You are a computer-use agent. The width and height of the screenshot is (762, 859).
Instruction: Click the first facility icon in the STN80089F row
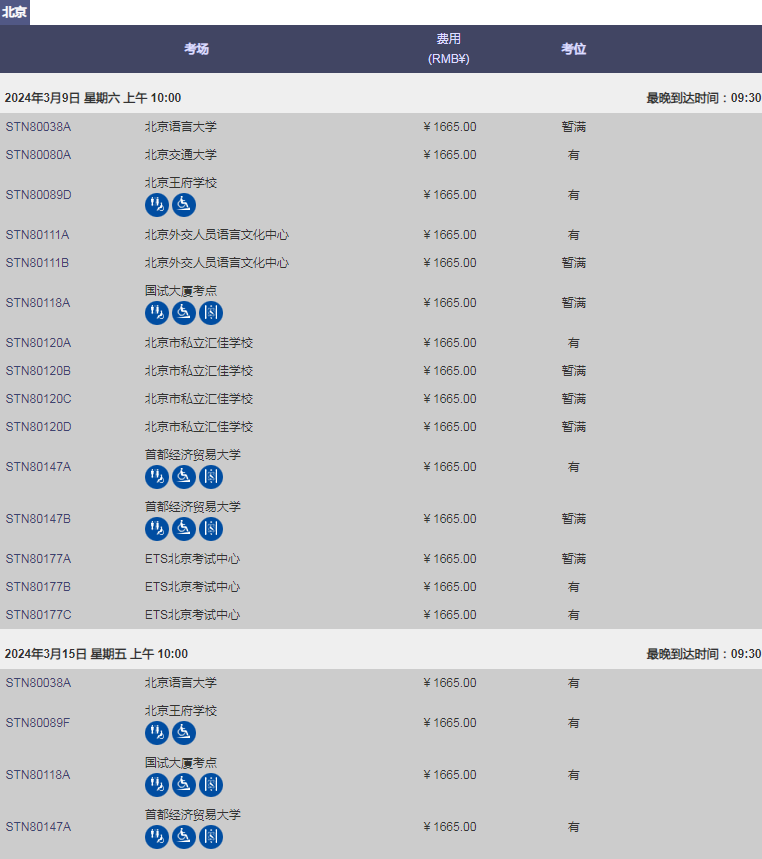pos(157,733)
